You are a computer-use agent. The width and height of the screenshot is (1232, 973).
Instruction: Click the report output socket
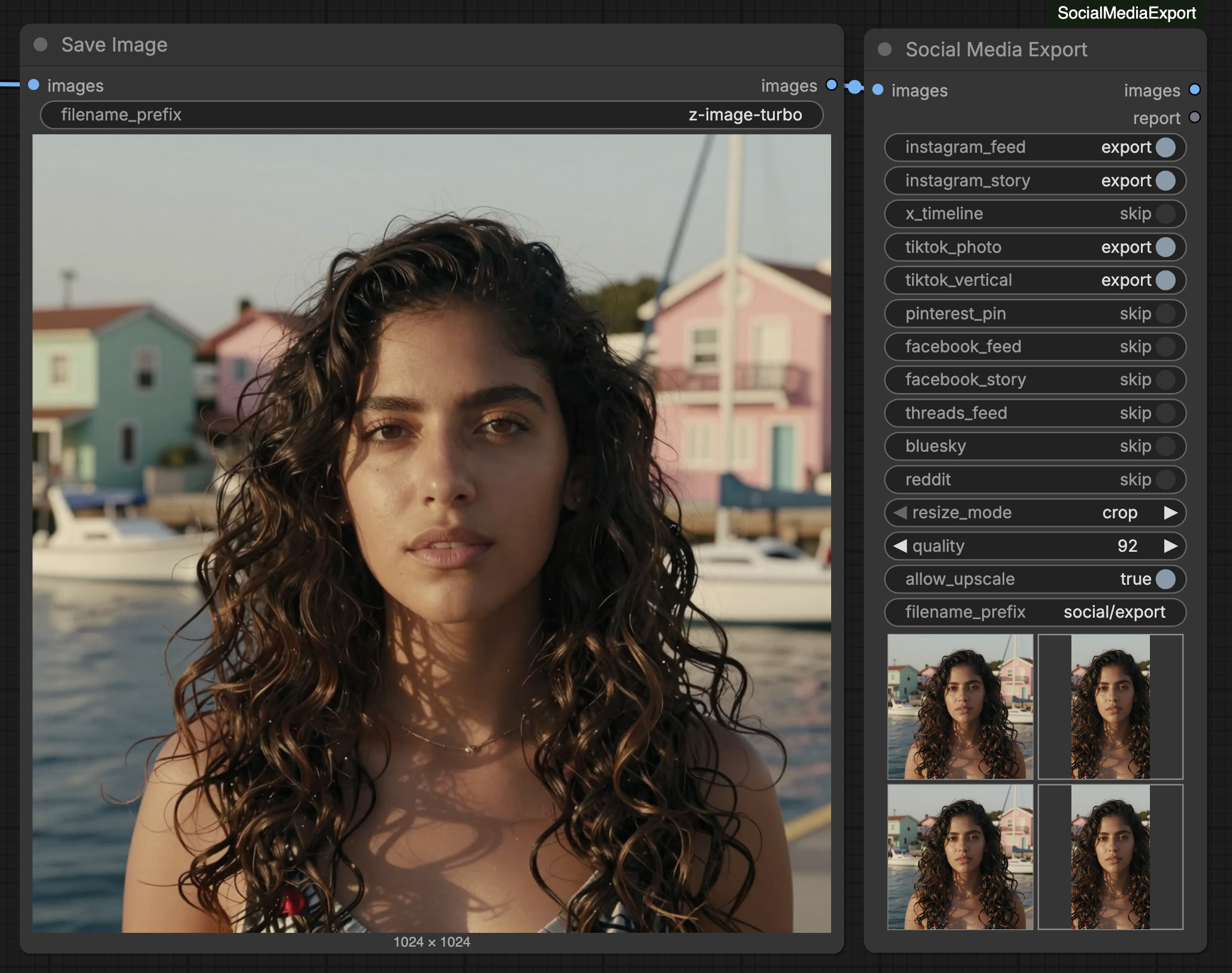pyautogui.click(x=1195, y=117)
